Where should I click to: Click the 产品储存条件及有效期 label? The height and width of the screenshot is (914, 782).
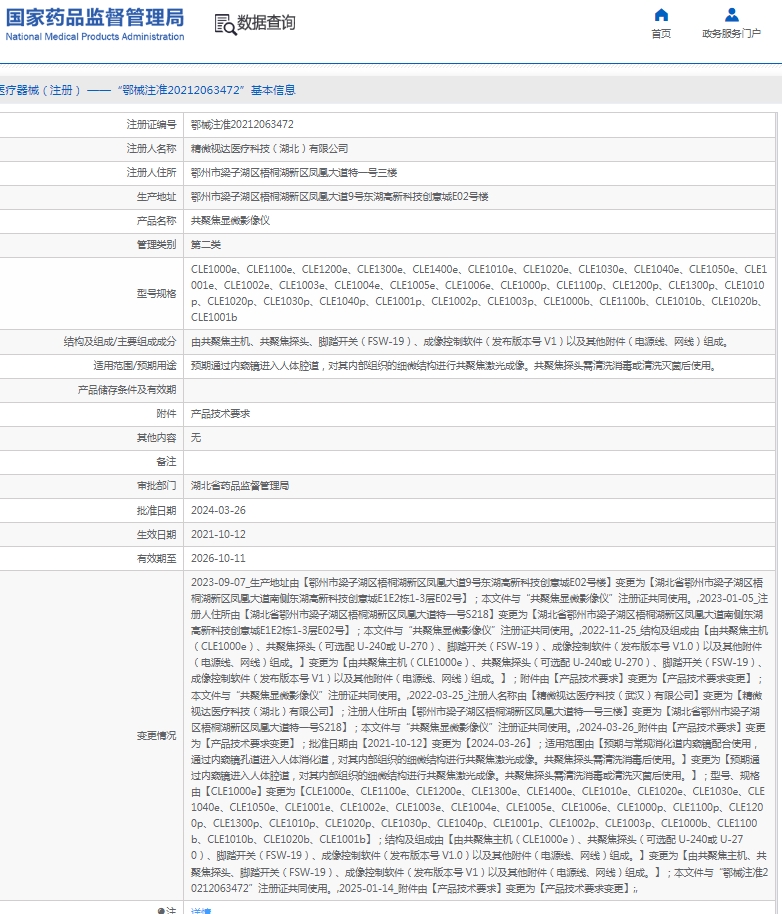click(x=127, y=389)
